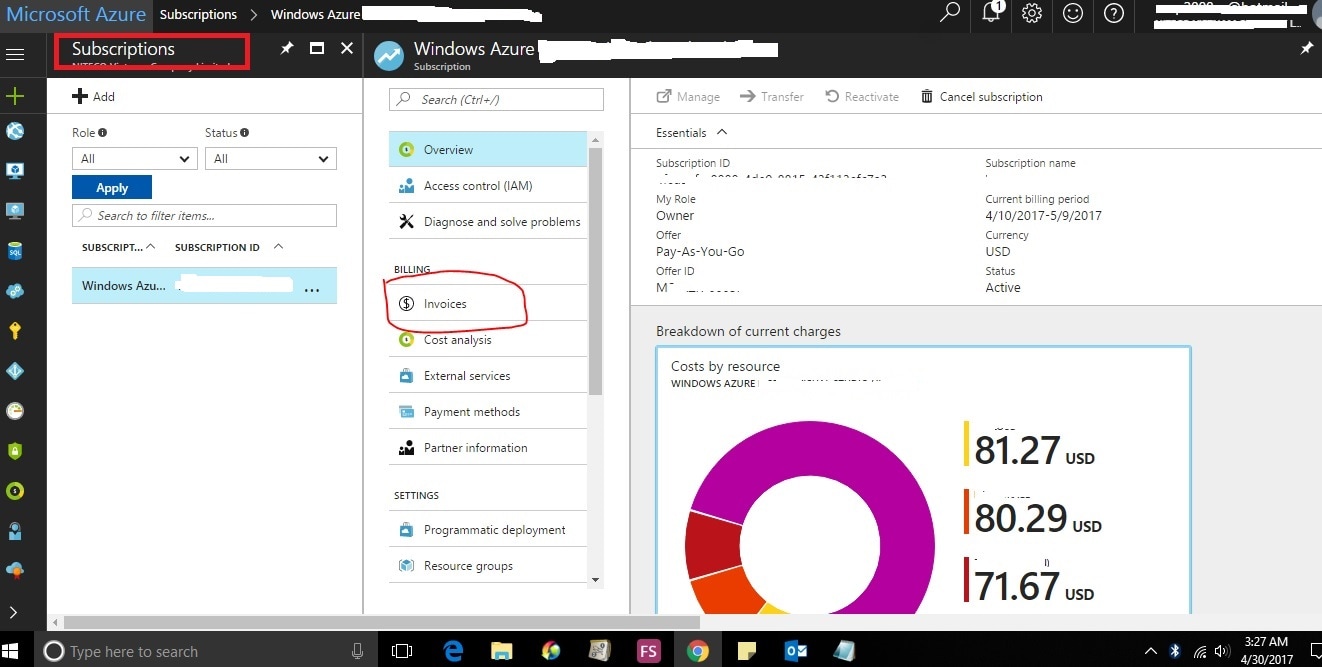Expand the Role filter dropdown
1322x667 pixels.
[133, 158]
